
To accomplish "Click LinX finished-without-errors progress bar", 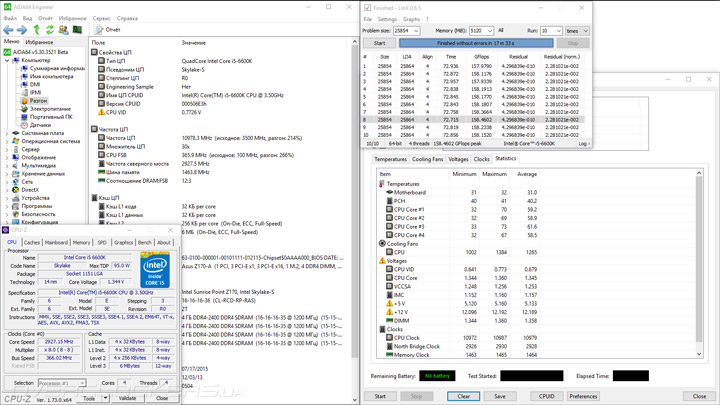I will click(476, 43).
